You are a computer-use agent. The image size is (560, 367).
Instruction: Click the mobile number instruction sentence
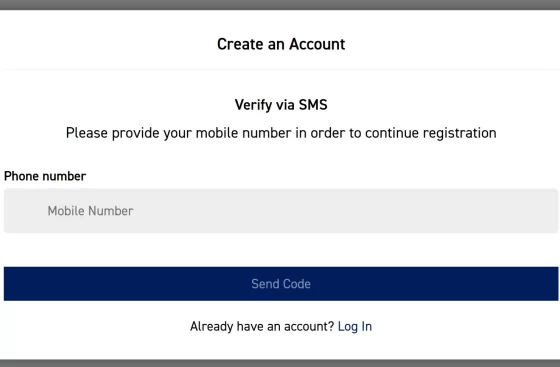tap(281, 133)
